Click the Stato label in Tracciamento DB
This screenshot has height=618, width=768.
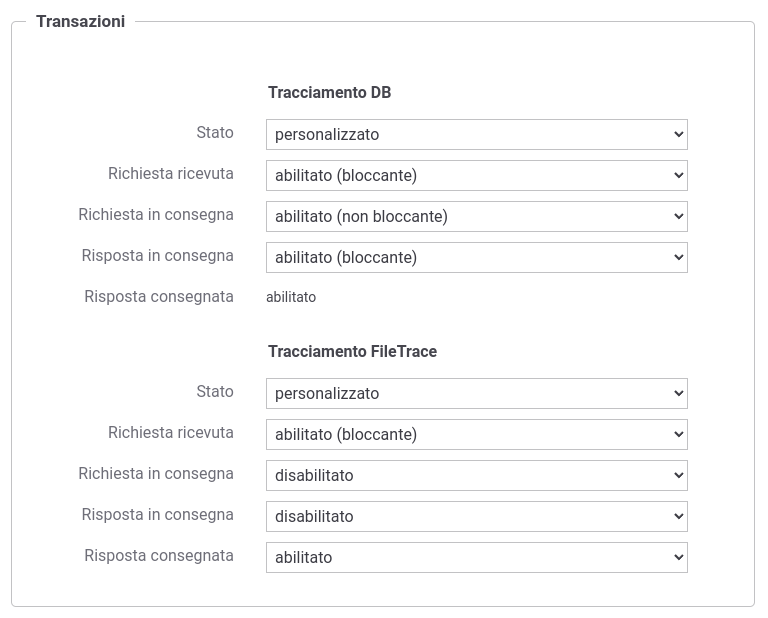[215, 133]
